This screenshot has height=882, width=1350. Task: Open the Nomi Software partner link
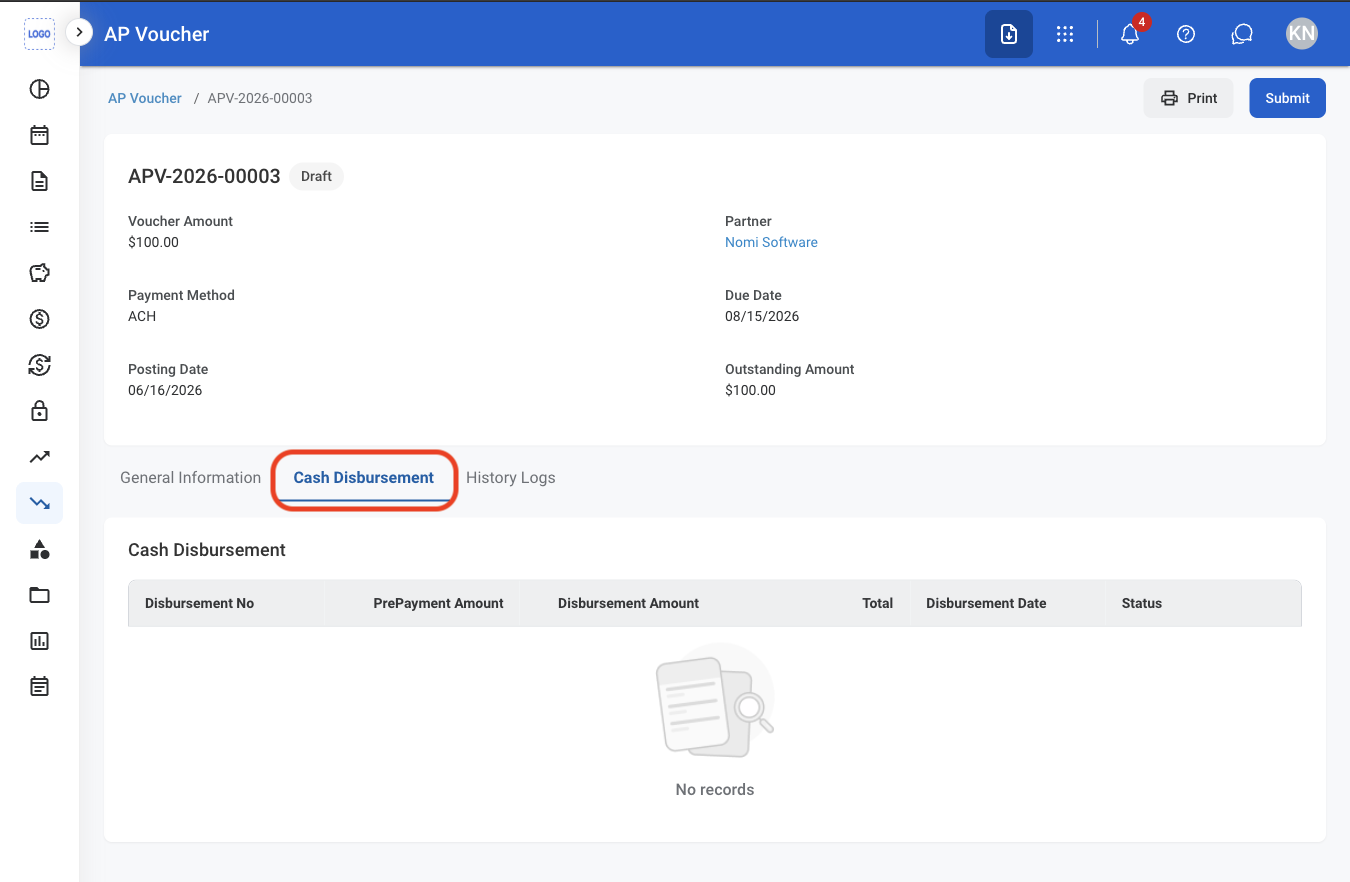coord(771,242)
